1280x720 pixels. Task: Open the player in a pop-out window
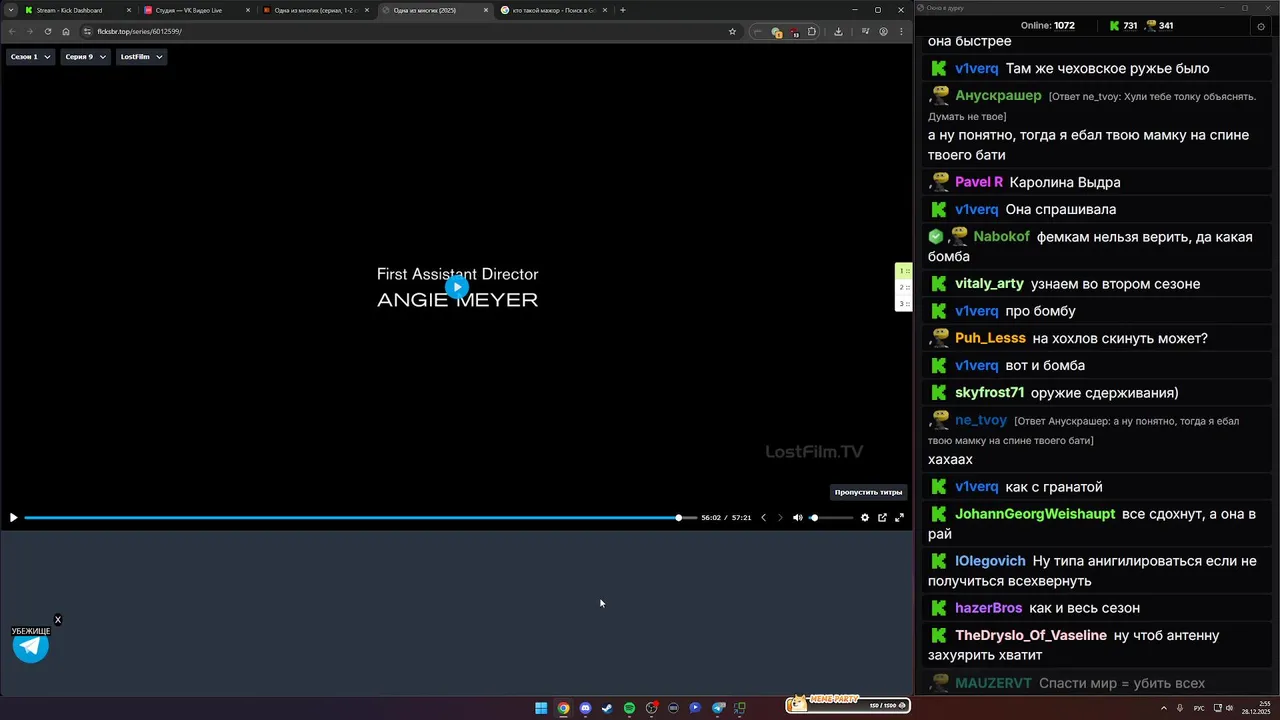[882, 517]
